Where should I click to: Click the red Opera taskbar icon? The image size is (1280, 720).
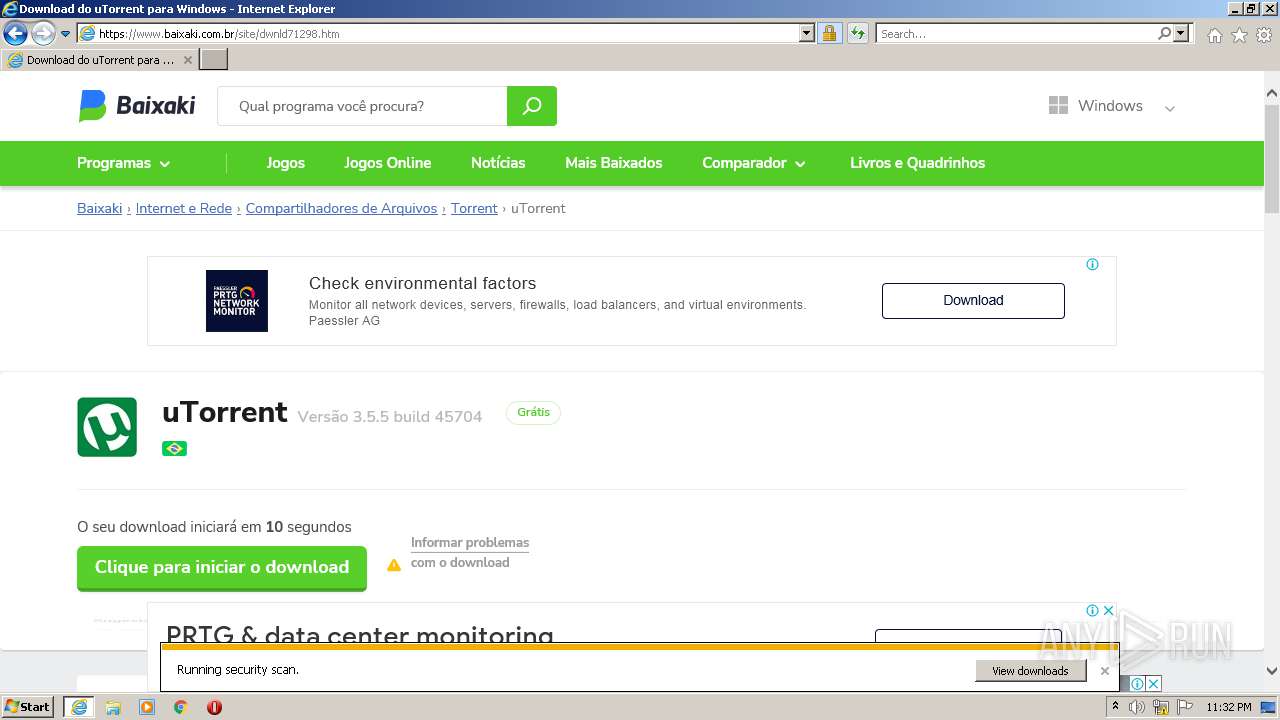(x=214, y=707)
